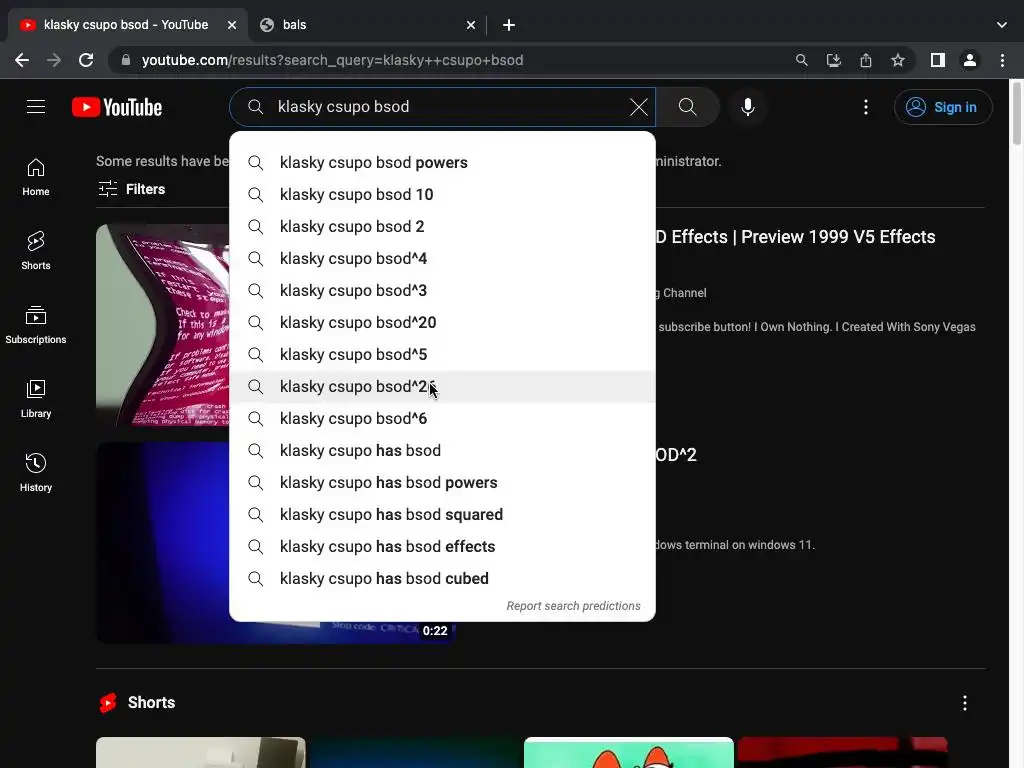Viewport: 1024px width, 768px height.
Task: Close the 'klasky csupo bsod - YouTube' tab
Action: click(232, 25)
